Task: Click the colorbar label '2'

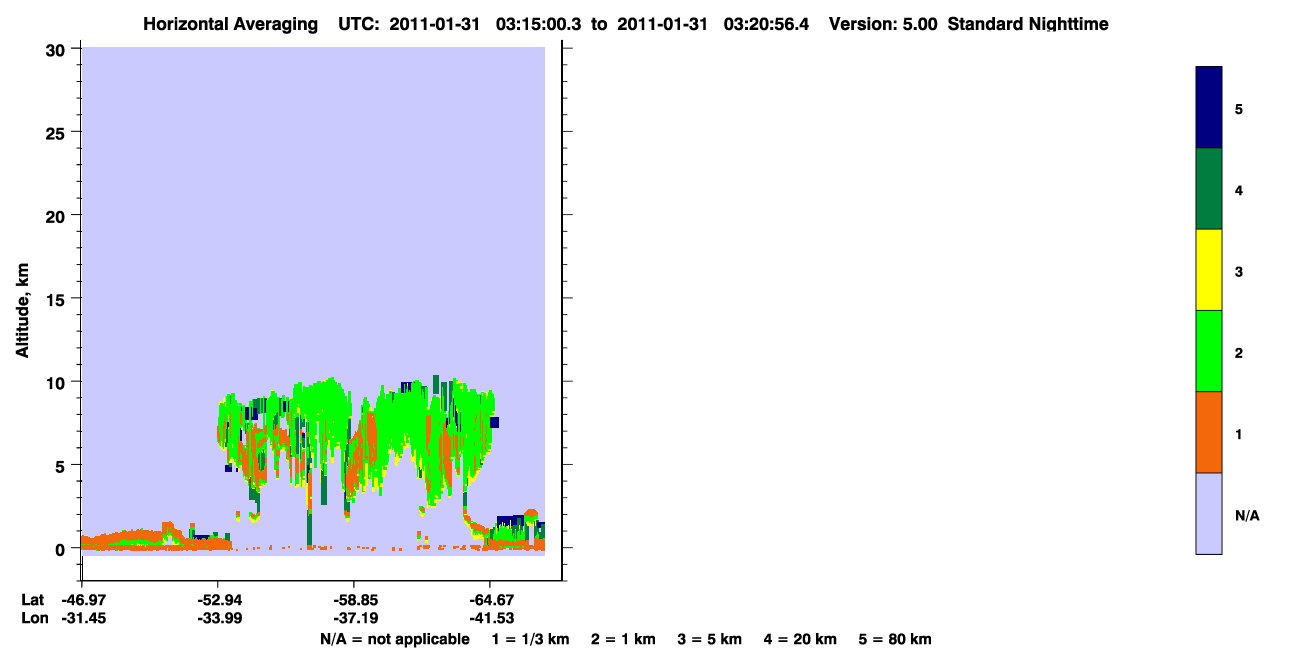Action: (1239, 353)
